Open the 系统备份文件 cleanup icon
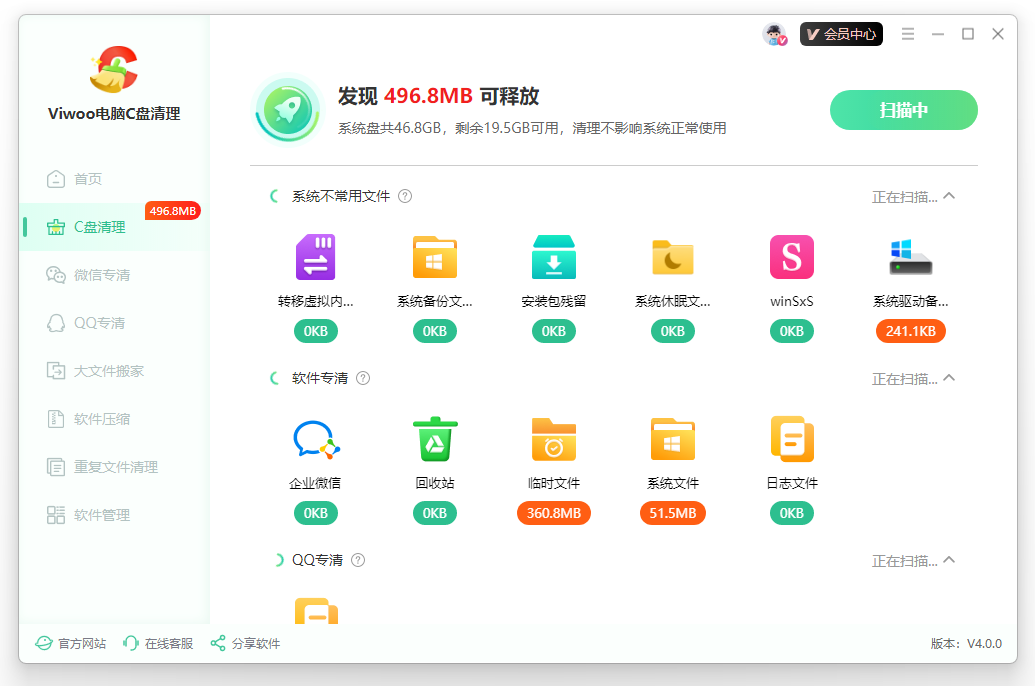The width and height of the screenshot is (1035, 686). (434, 257)
